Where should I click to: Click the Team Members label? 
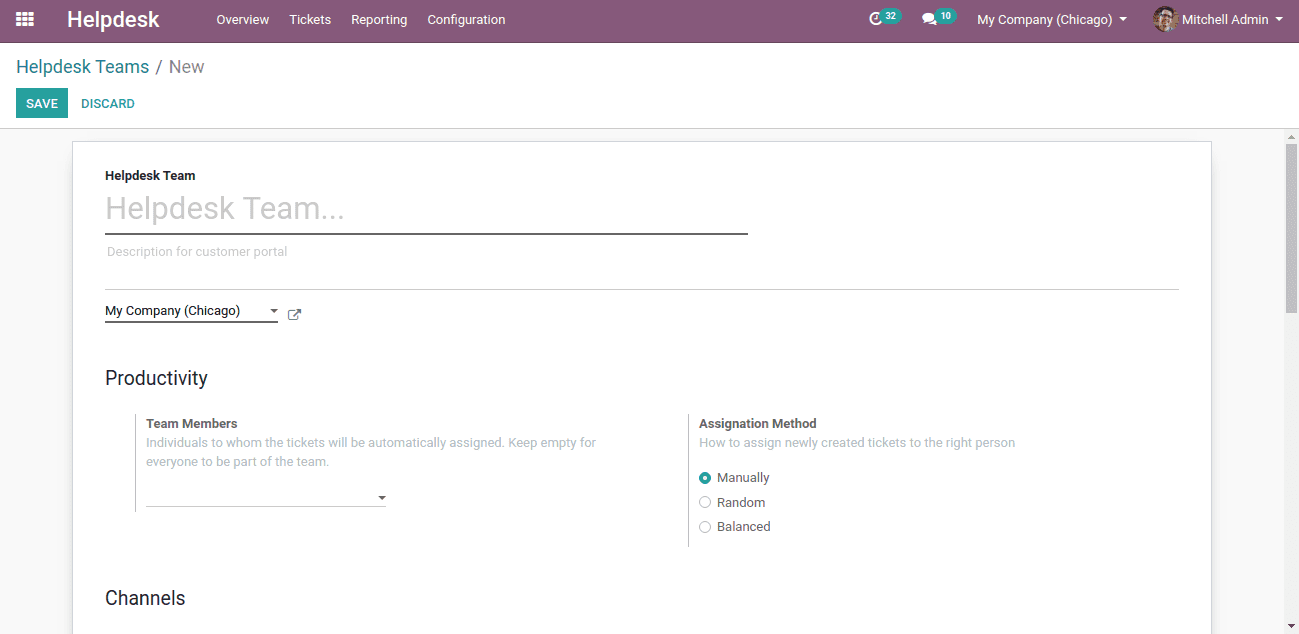pyautogui.click(x=192, y=424)
